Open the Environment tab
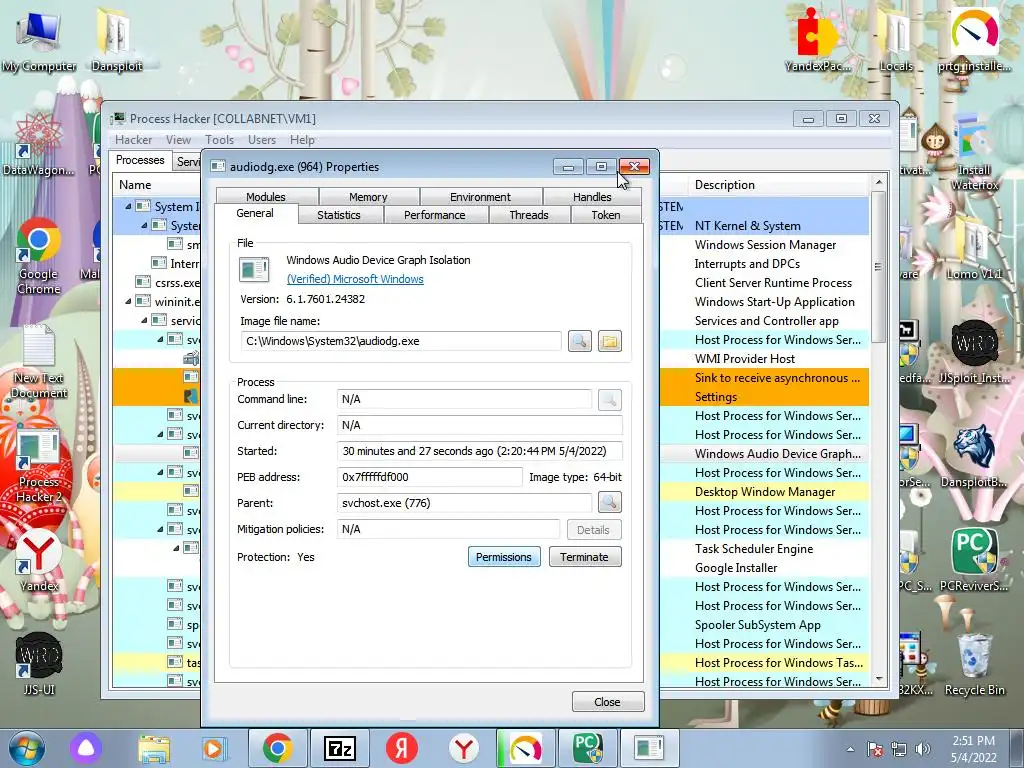 click(480, 197)
